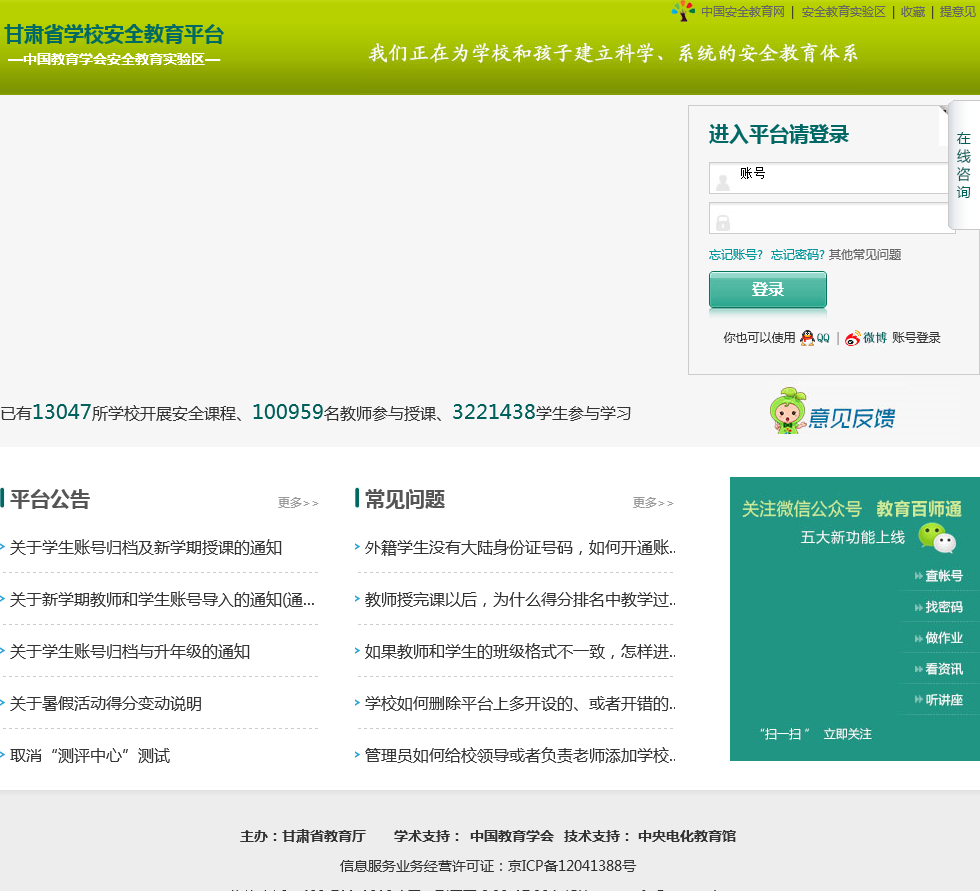Open FAQ 学校如何删除平台上多开设的
This screenshot has width=980, height=891.
point(520,704)
